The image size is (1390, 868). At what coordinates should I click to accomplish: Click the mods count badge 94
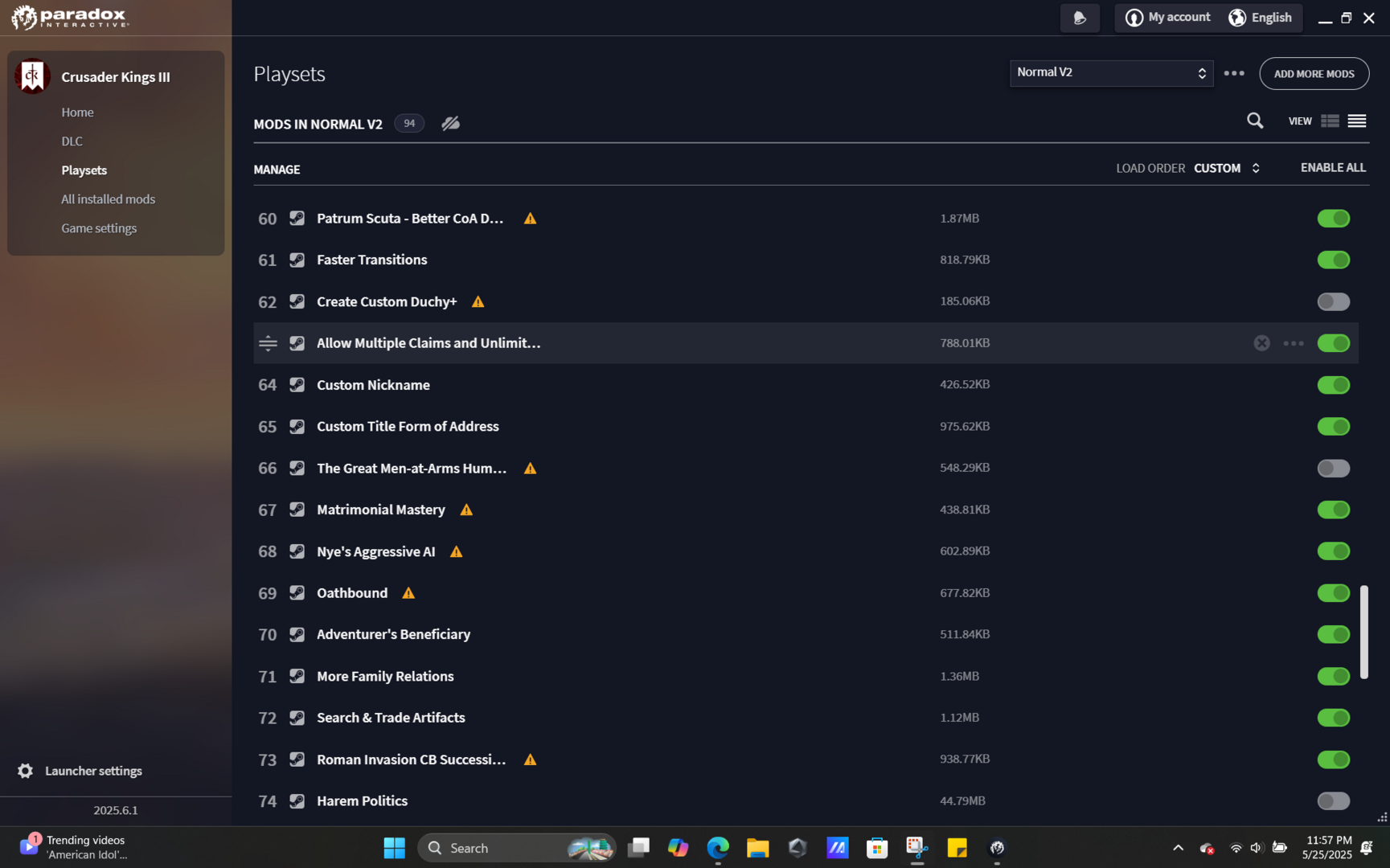(409, 123)
